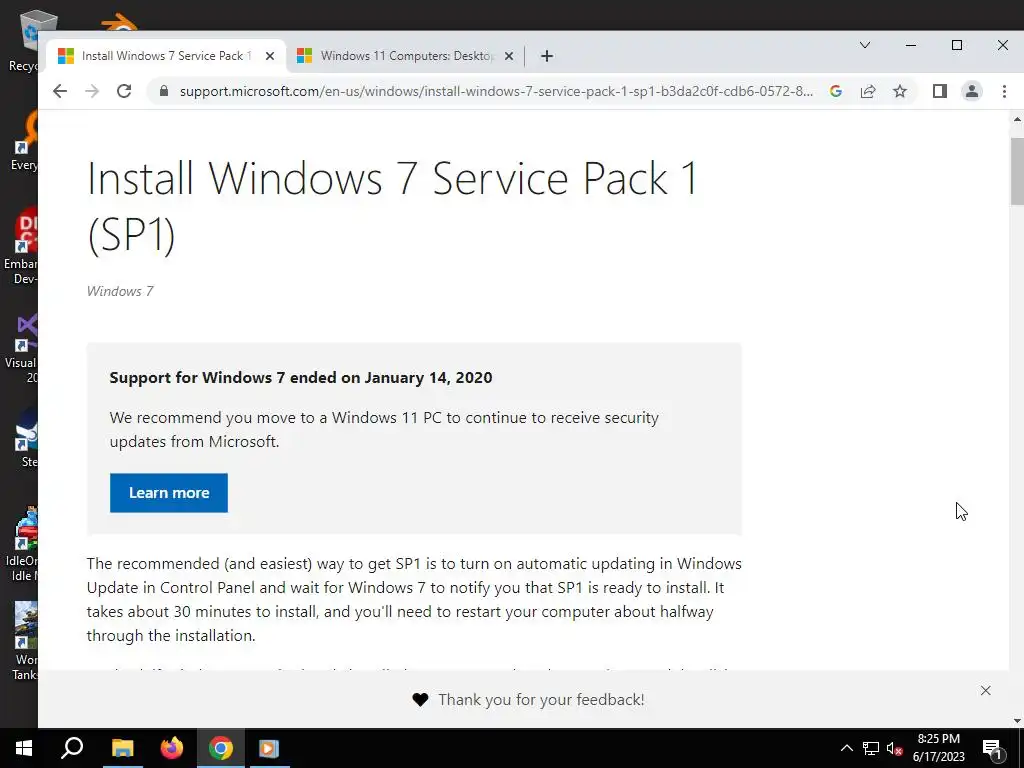
Task: Click the page vertical scrollbar thumb
Action: (1017, 170)
